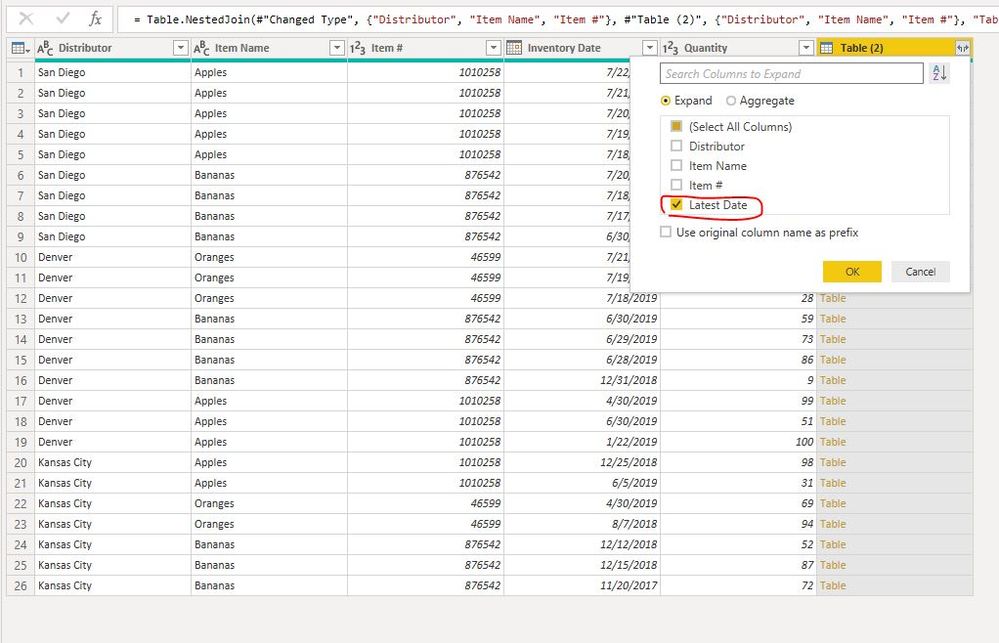The height and width of the screenshot is (643, 999).
Task: Click the Oranges cell in row 11
Action: tap(269, 278)
